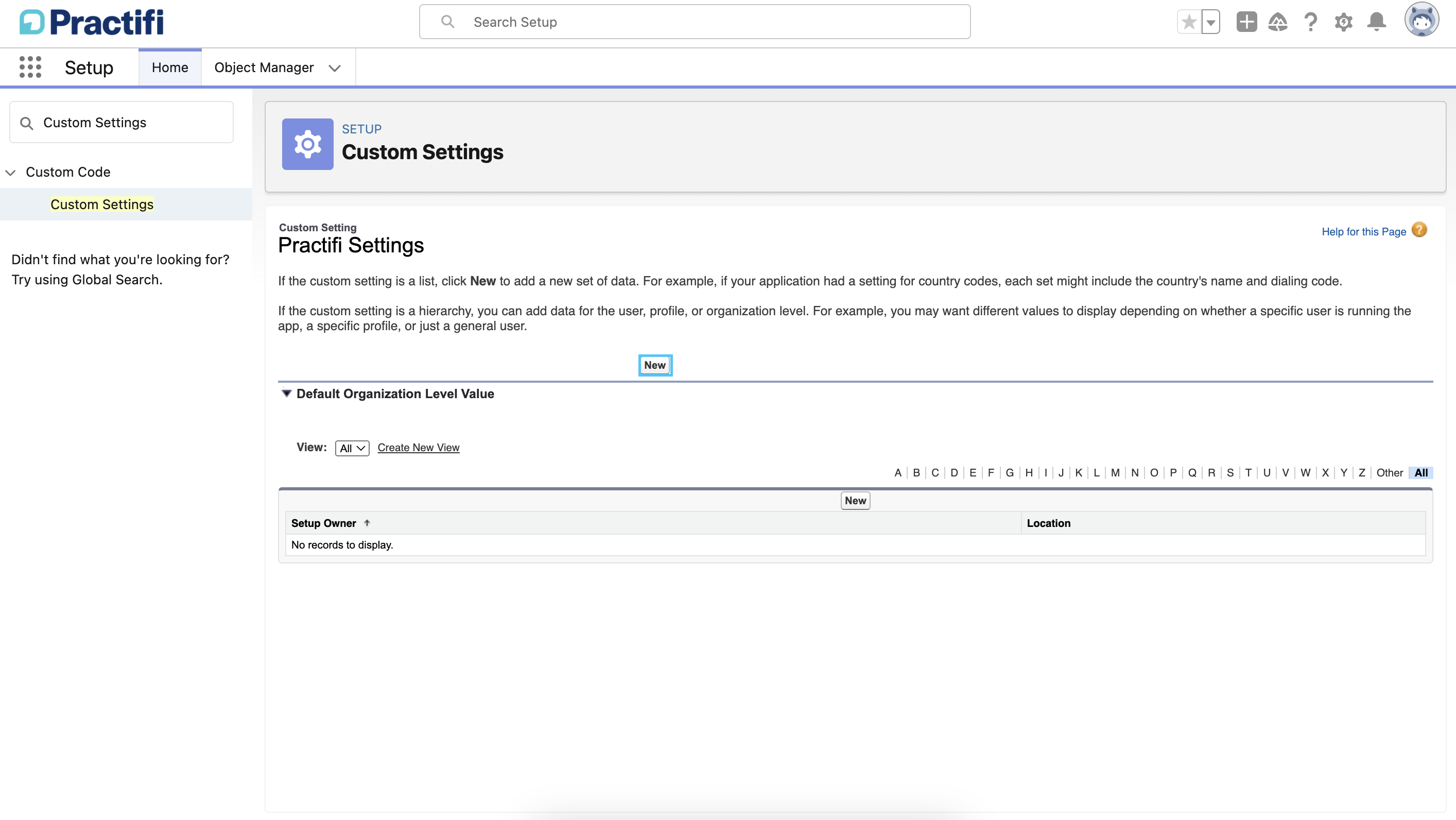
Task: Filter records by letter W
Action: (1305, 473)
